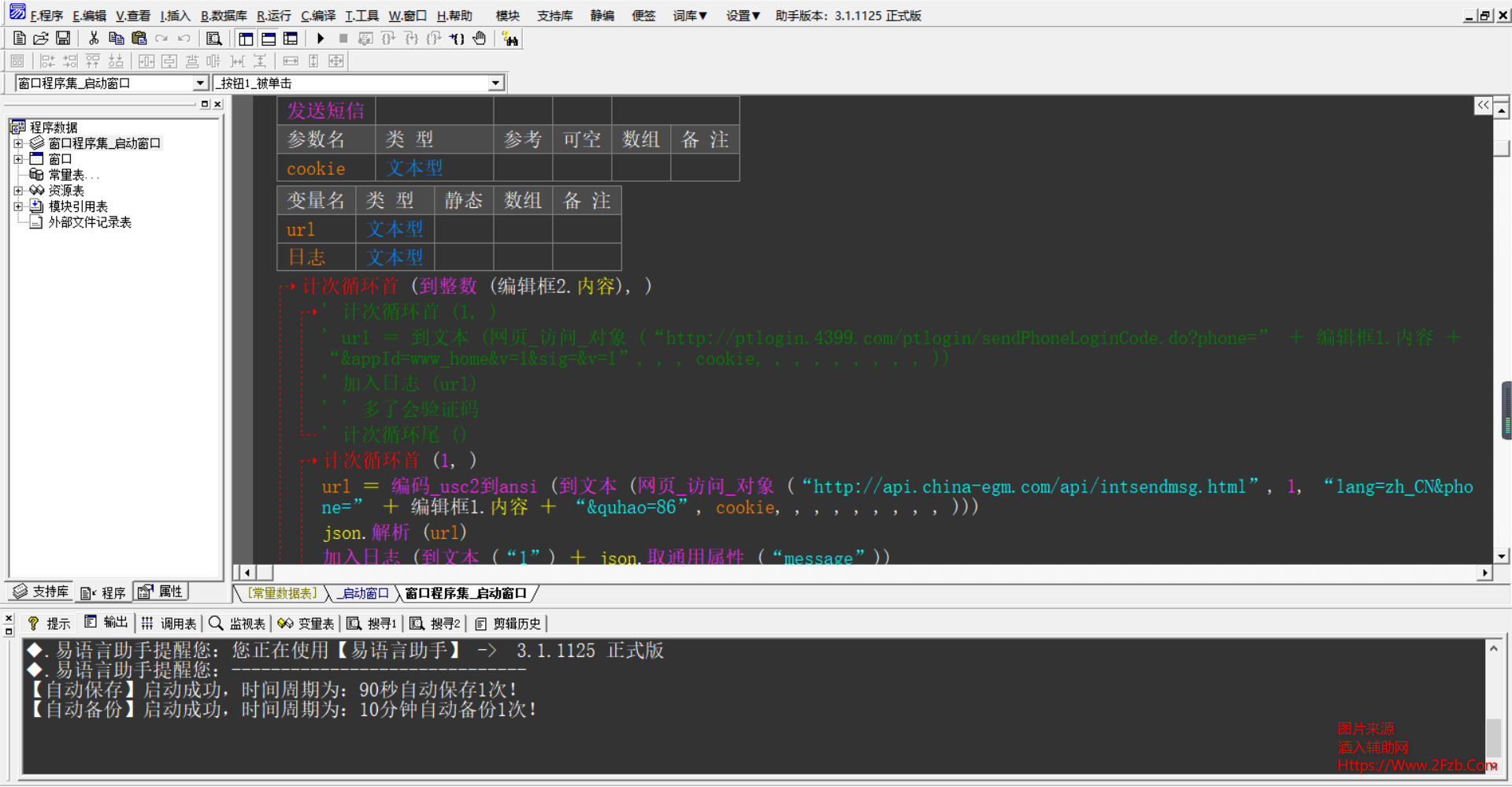Click the 静编 helper button

pyautogui.click(x=602, y=16)
